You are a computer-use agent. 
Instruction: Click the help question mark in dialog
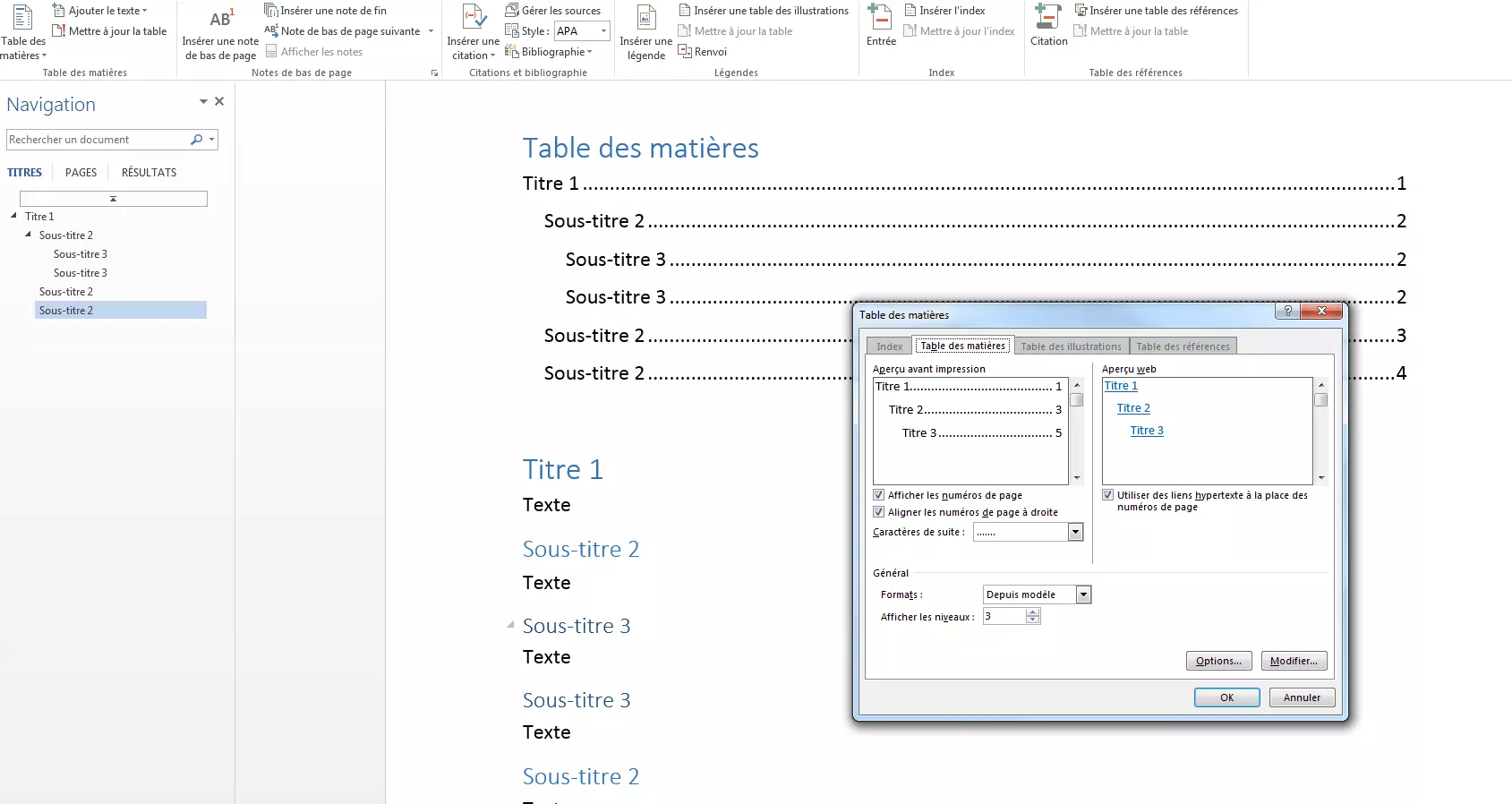pyautogui.click(x=1287, y=311)
